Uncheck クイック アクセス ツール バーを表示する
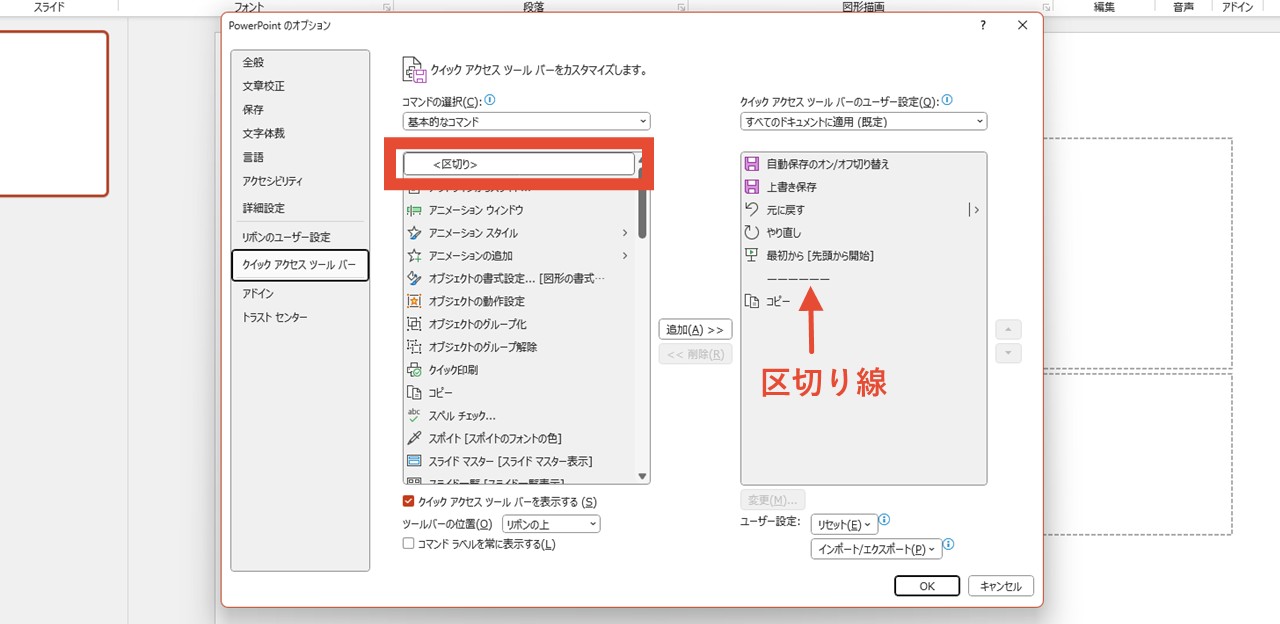Viewport: 1280px width, 624px height. tap(408, 502)
